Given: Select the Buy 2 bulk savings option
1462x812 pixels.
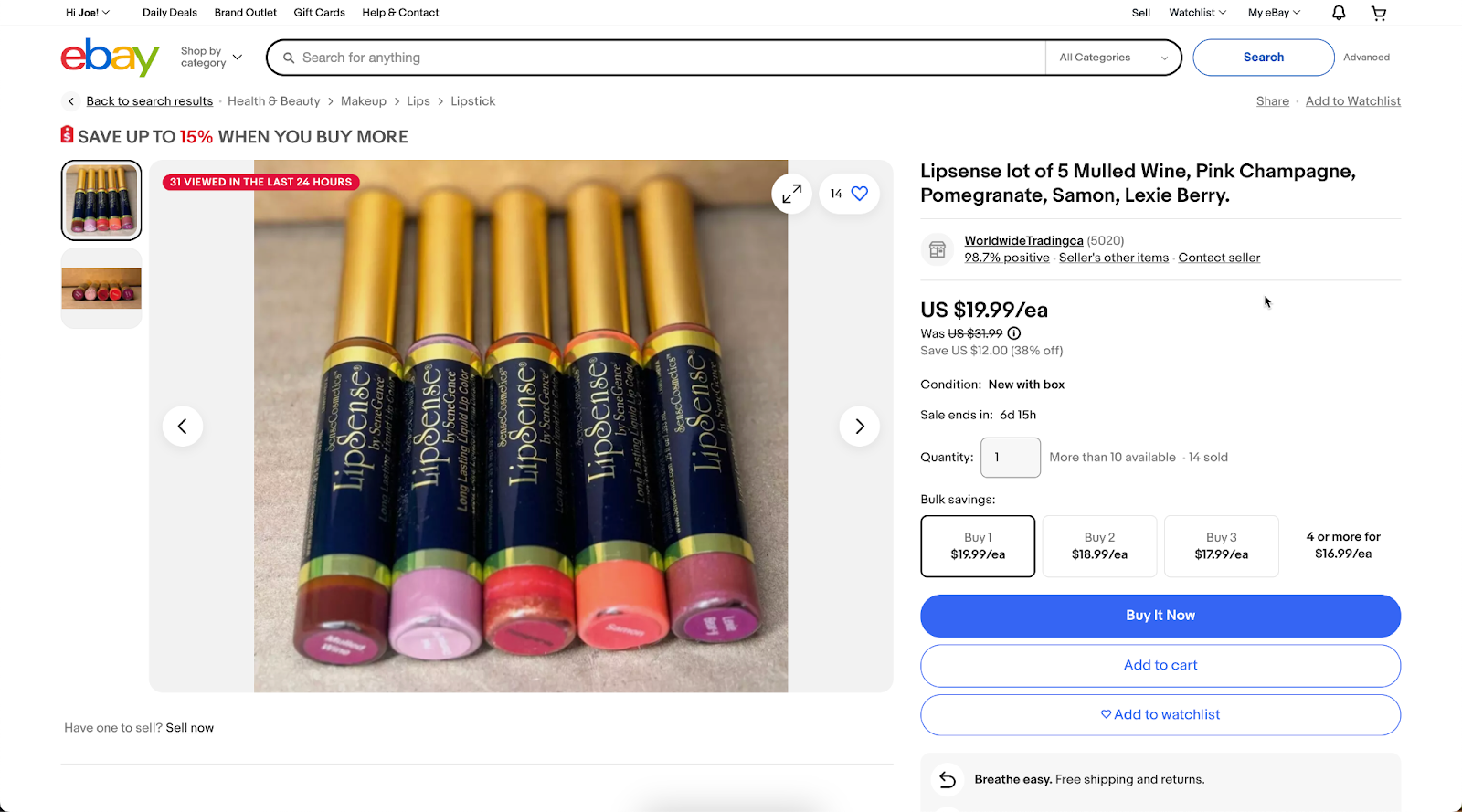Looking at the screenshot, I should coord(1098,545).
